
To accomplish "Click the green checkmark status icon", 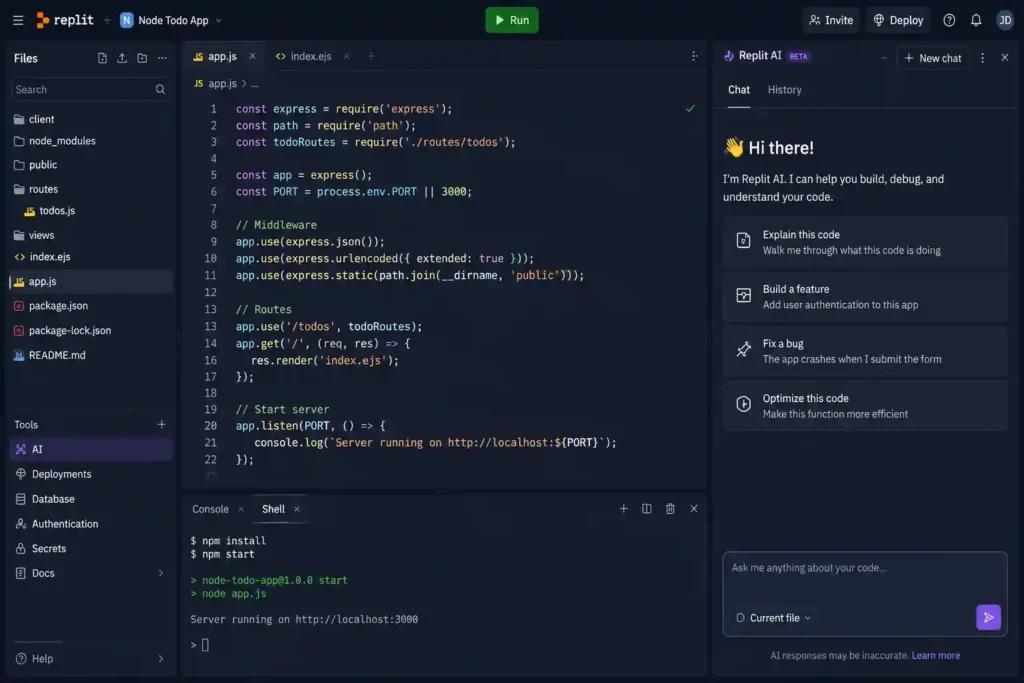I will pyautogui.click(x=690, y=108).
